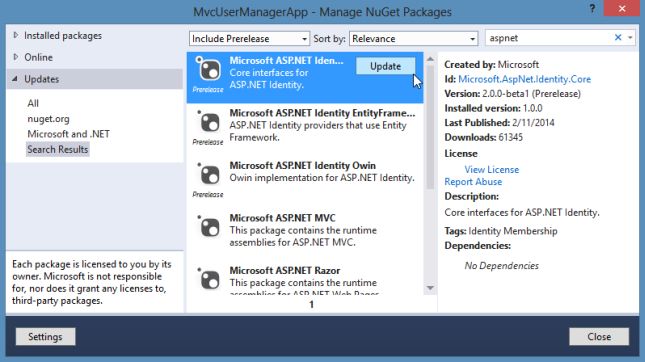
Task: Click the Update button for ASP.NET Identity
Action: (x=385, y=66)
